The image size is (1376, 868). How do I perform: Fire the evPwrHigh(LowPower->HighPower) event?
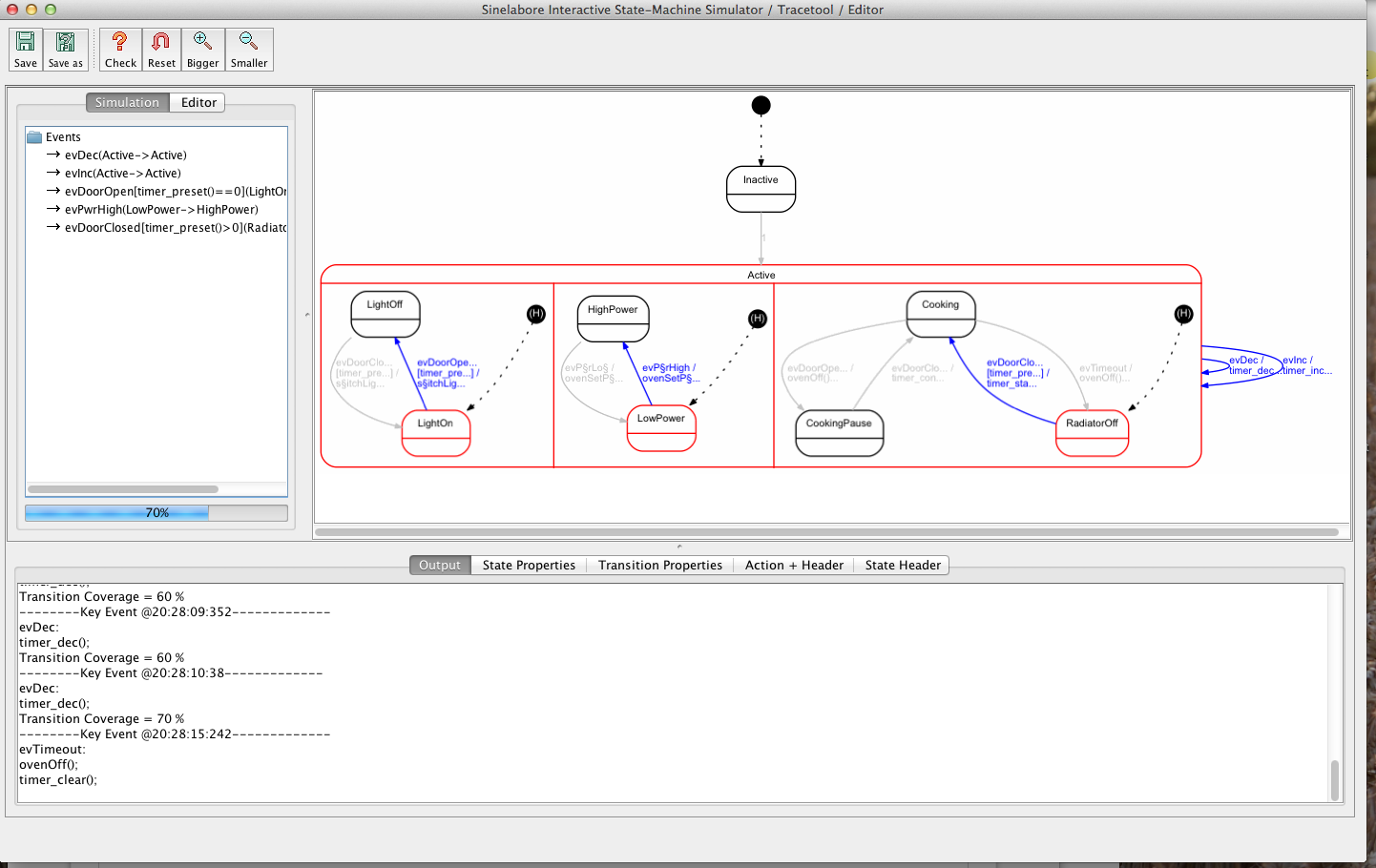161,210
